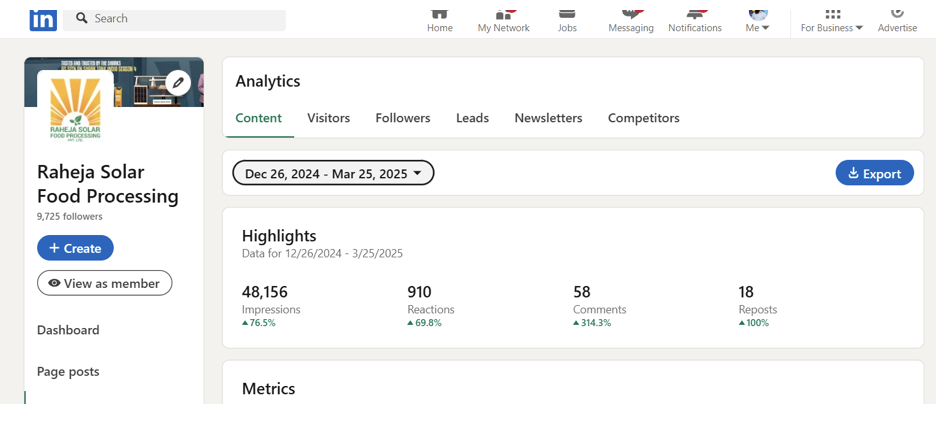Edit the page cover with pencil icon
944x436 pixels.
[x=178, y=83]
